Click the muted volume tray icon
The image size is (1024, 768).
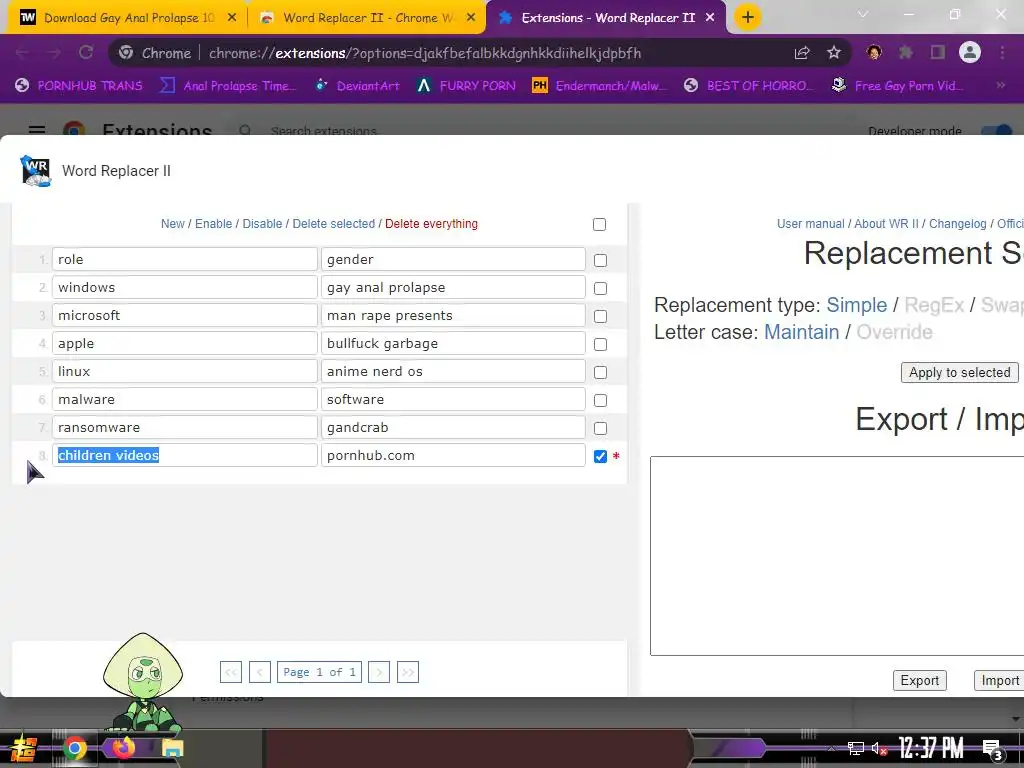tap(880, 748)
